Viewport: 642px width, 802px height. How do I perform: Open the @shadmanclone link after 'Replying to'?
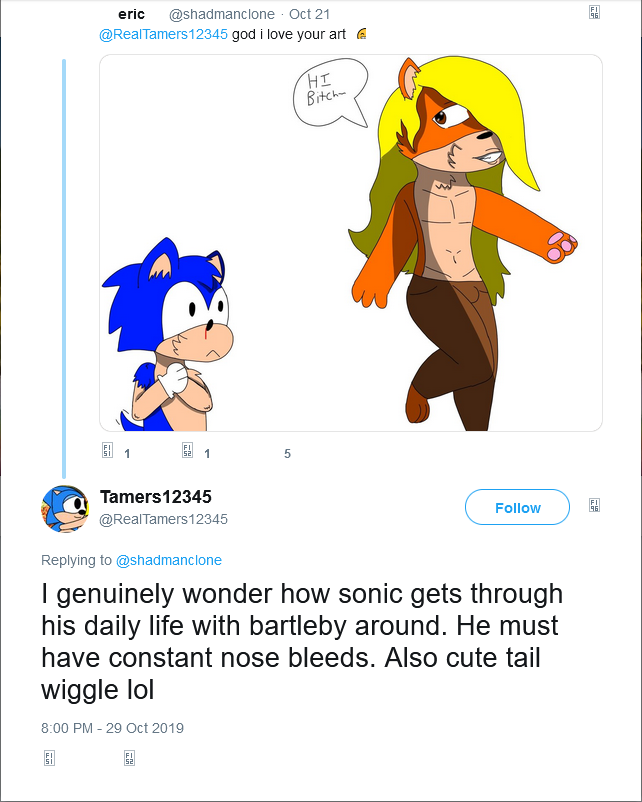pos(169,560)
